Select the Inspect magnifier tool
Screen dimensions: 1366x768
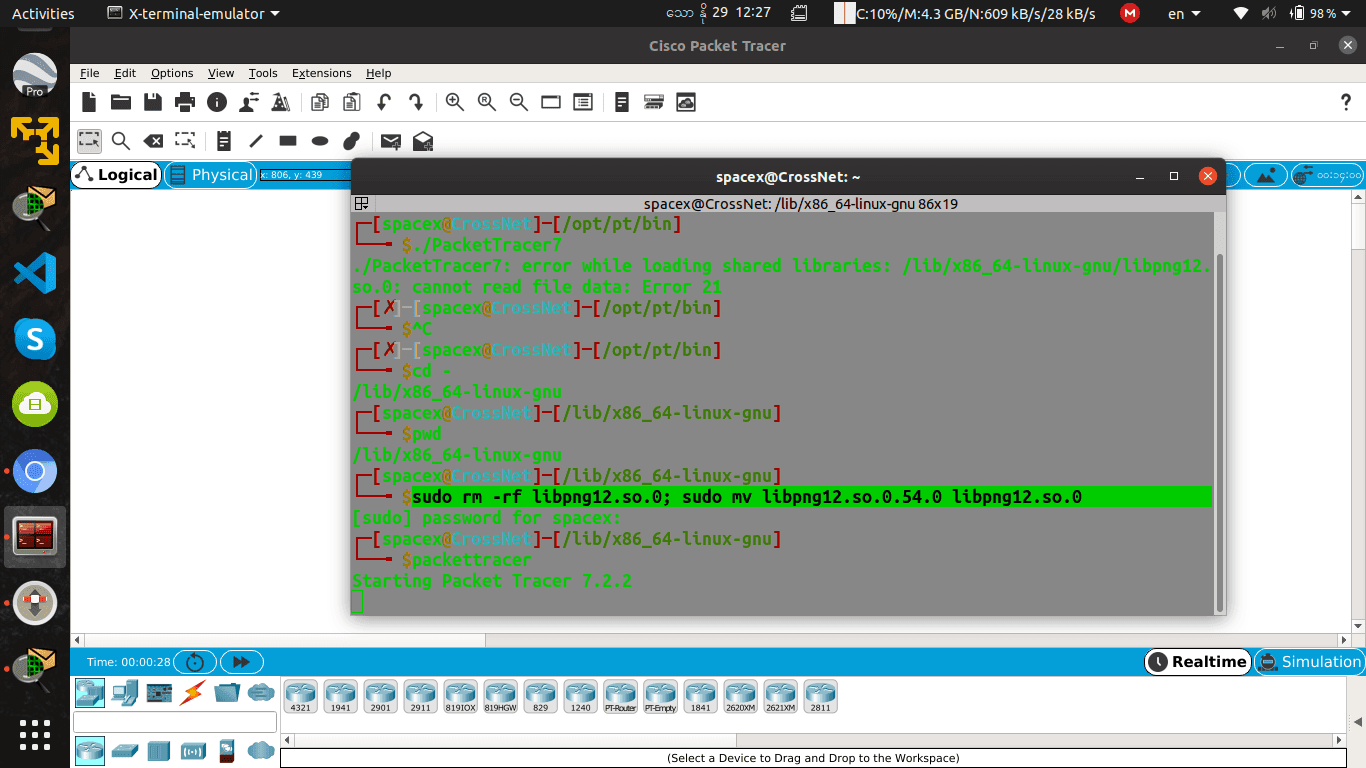[121, 141]
